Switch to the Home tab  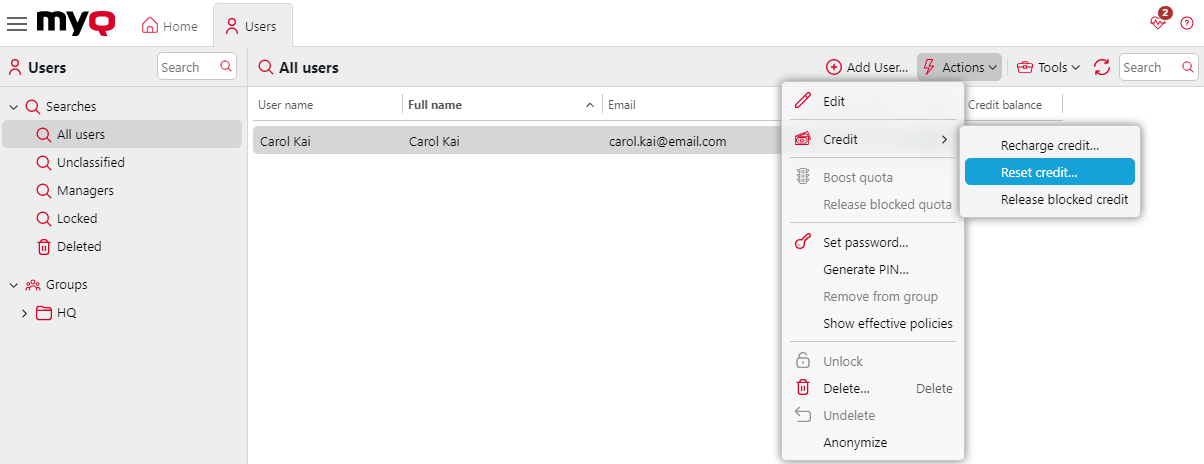click(x=169, y=26)
